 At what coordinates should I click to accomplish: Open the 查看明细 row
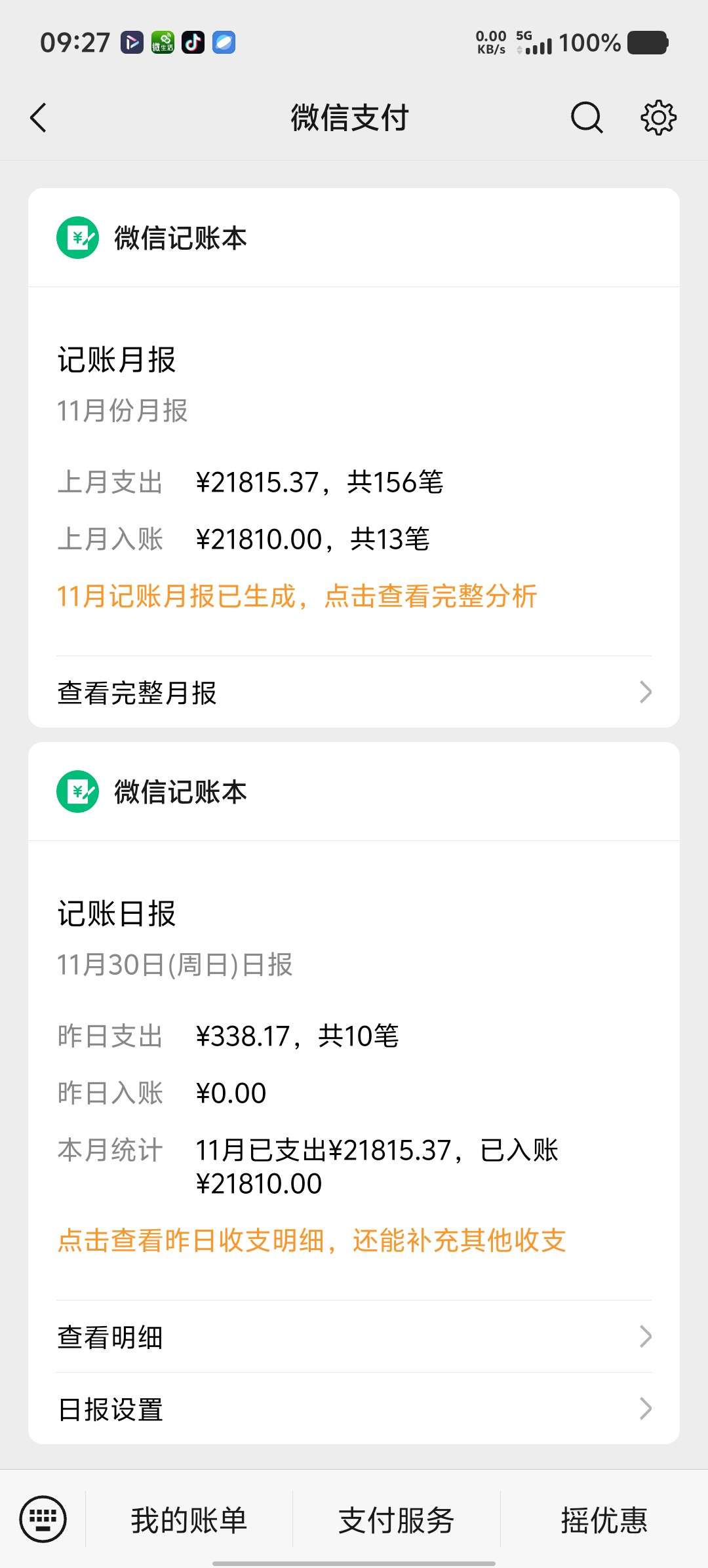point(110,1337)
